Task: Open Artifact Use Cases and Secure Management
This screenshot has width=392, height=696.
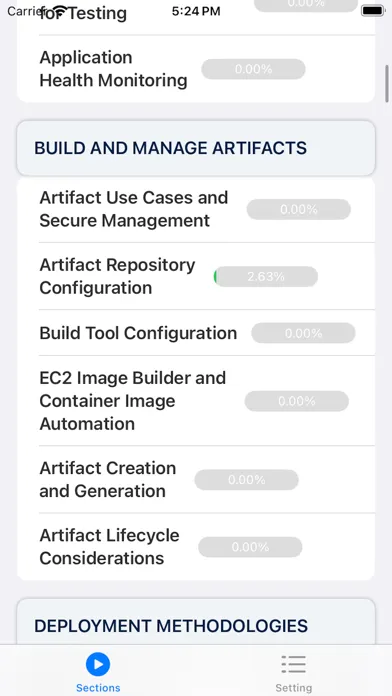Action: [196, 209]
